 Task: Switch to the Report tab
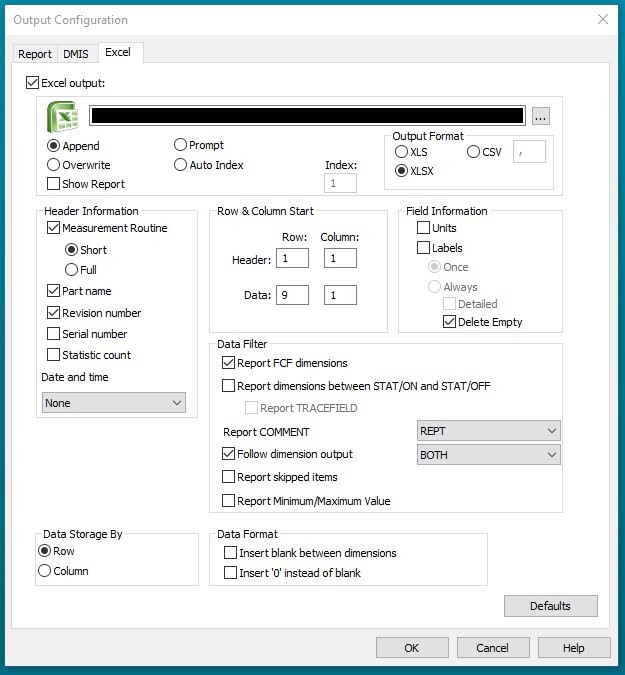click(x=34, y=54)
